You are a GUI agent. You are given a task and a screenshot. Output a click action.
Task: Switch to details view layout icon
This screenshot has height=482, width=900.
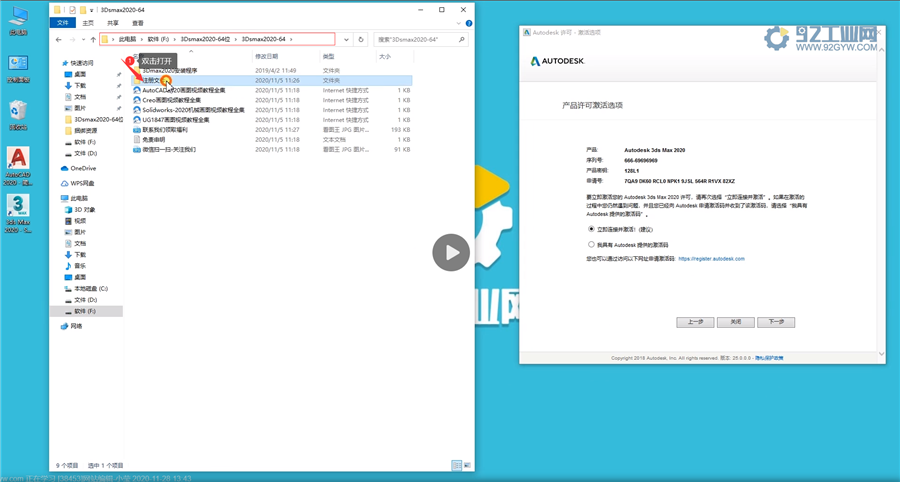tap(457, 465)
